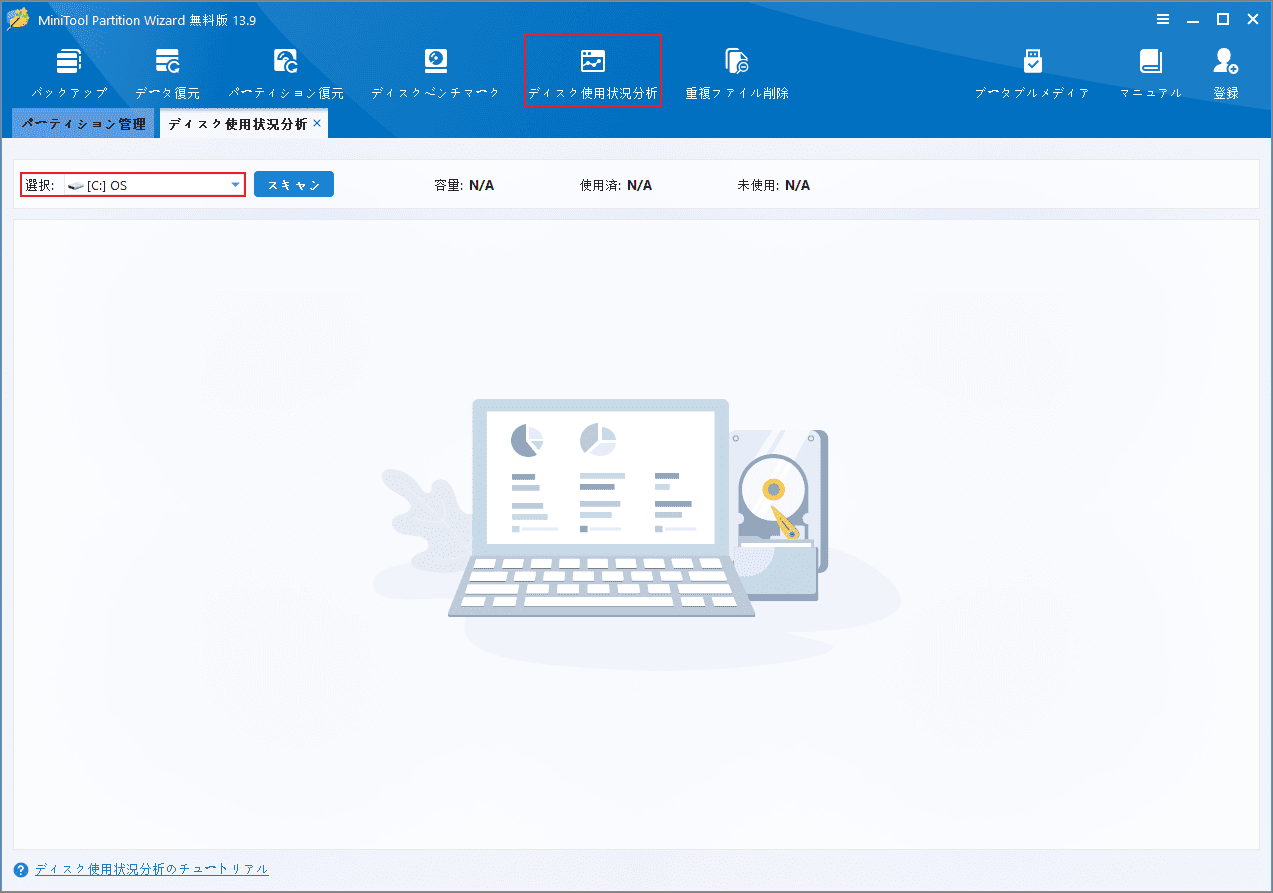The width and height of the screenshot is (1273, 893).
Task: Open the バックアップ (Backup) tool
Action: pyautogui.click(x=68, y=74)
